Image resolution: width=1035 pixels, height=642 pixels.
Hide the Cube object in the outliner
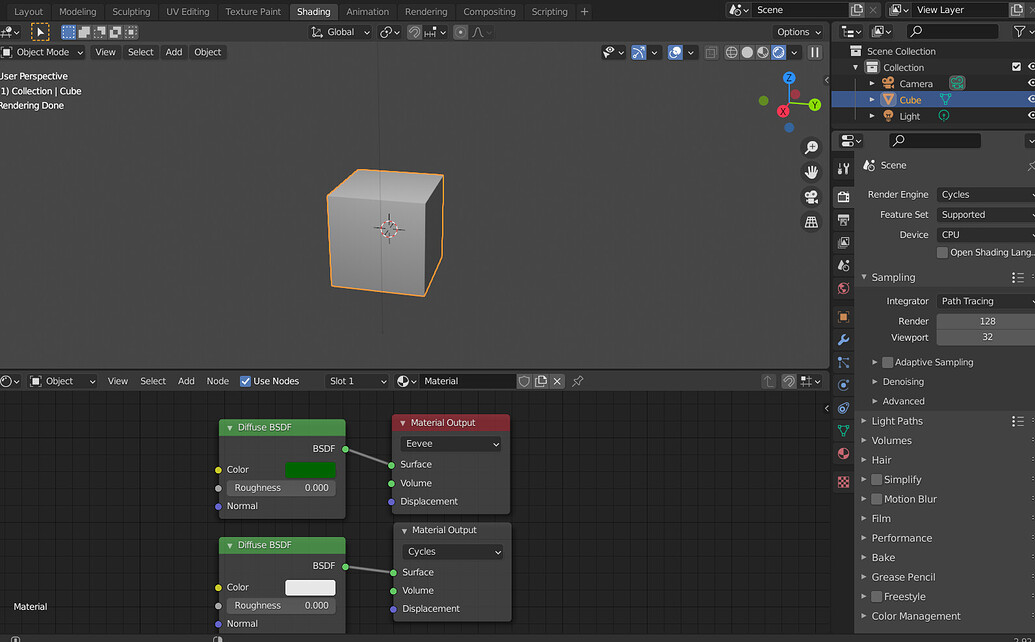pos(1031,99)
